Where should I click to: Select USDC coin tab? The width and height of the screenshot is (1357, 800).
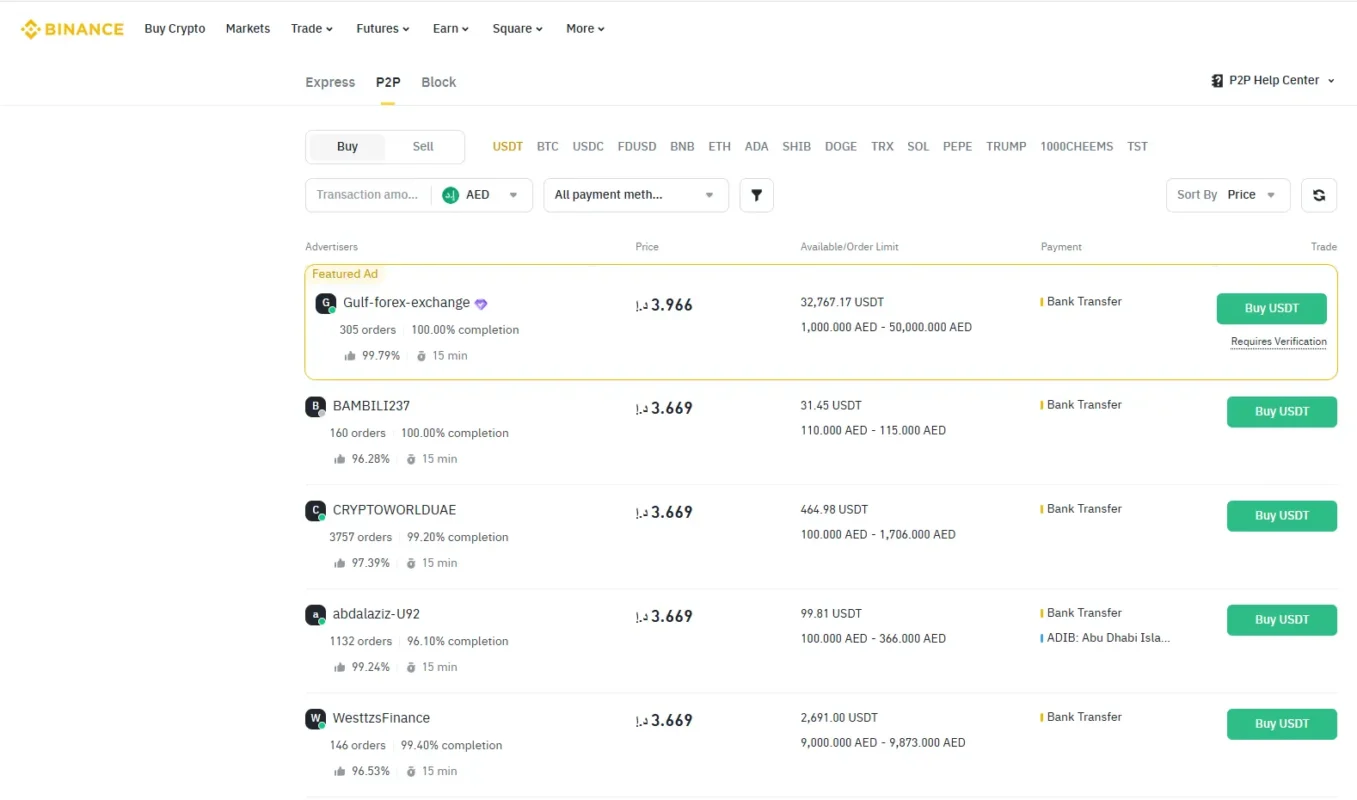(x=588, y=147)
